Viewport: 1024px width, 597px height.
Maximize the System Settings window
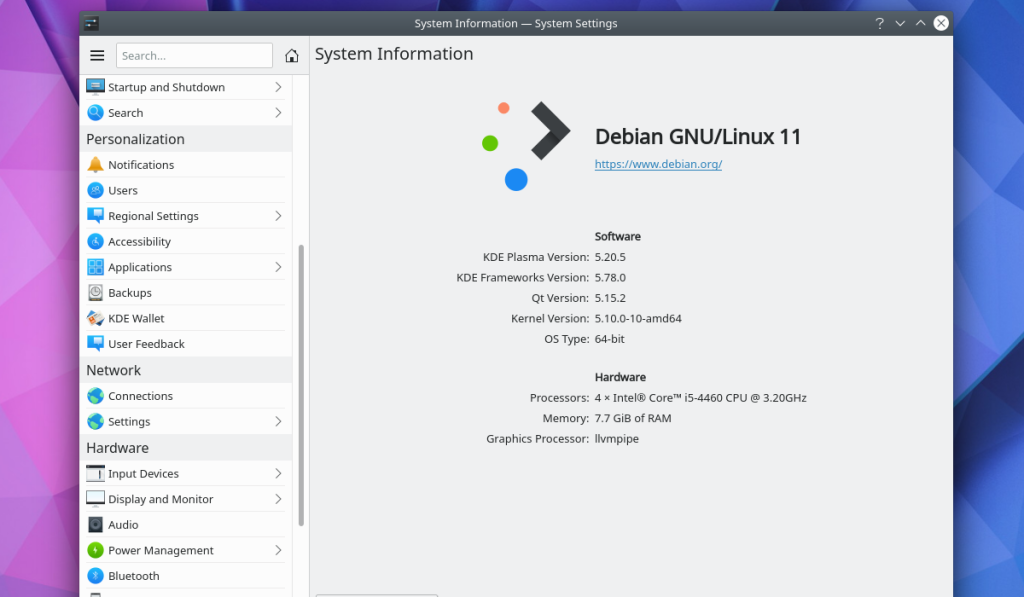point(920,24)
